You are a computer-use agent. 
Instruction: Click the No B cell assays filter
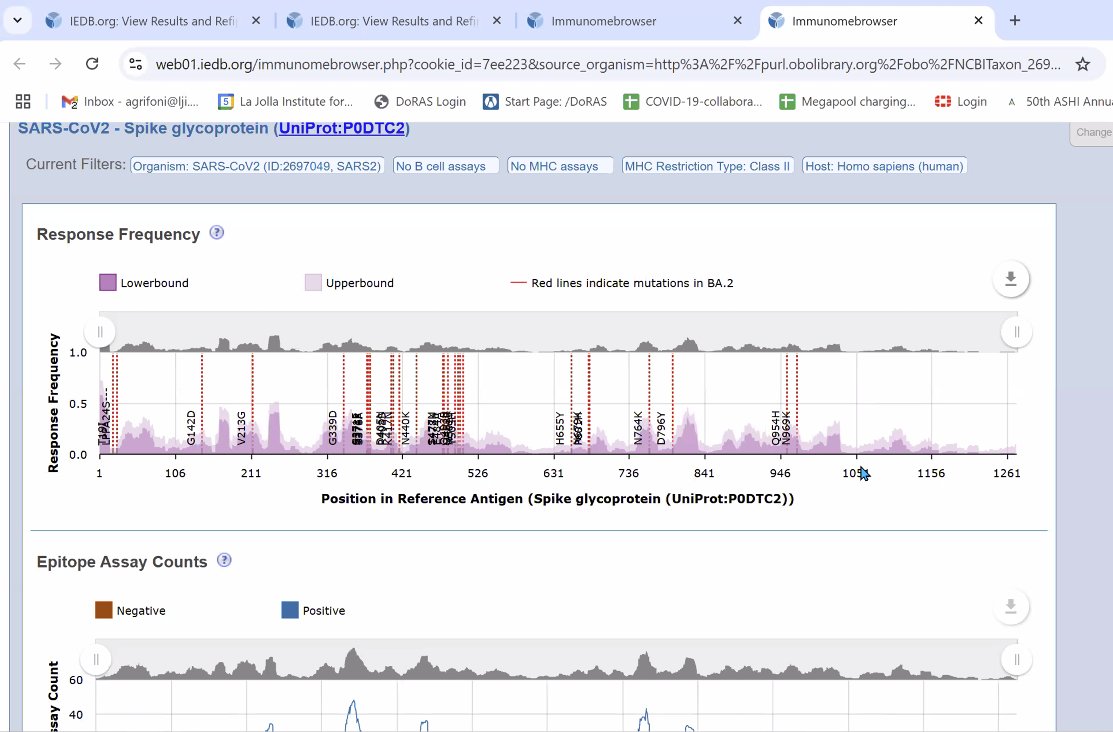446,166
